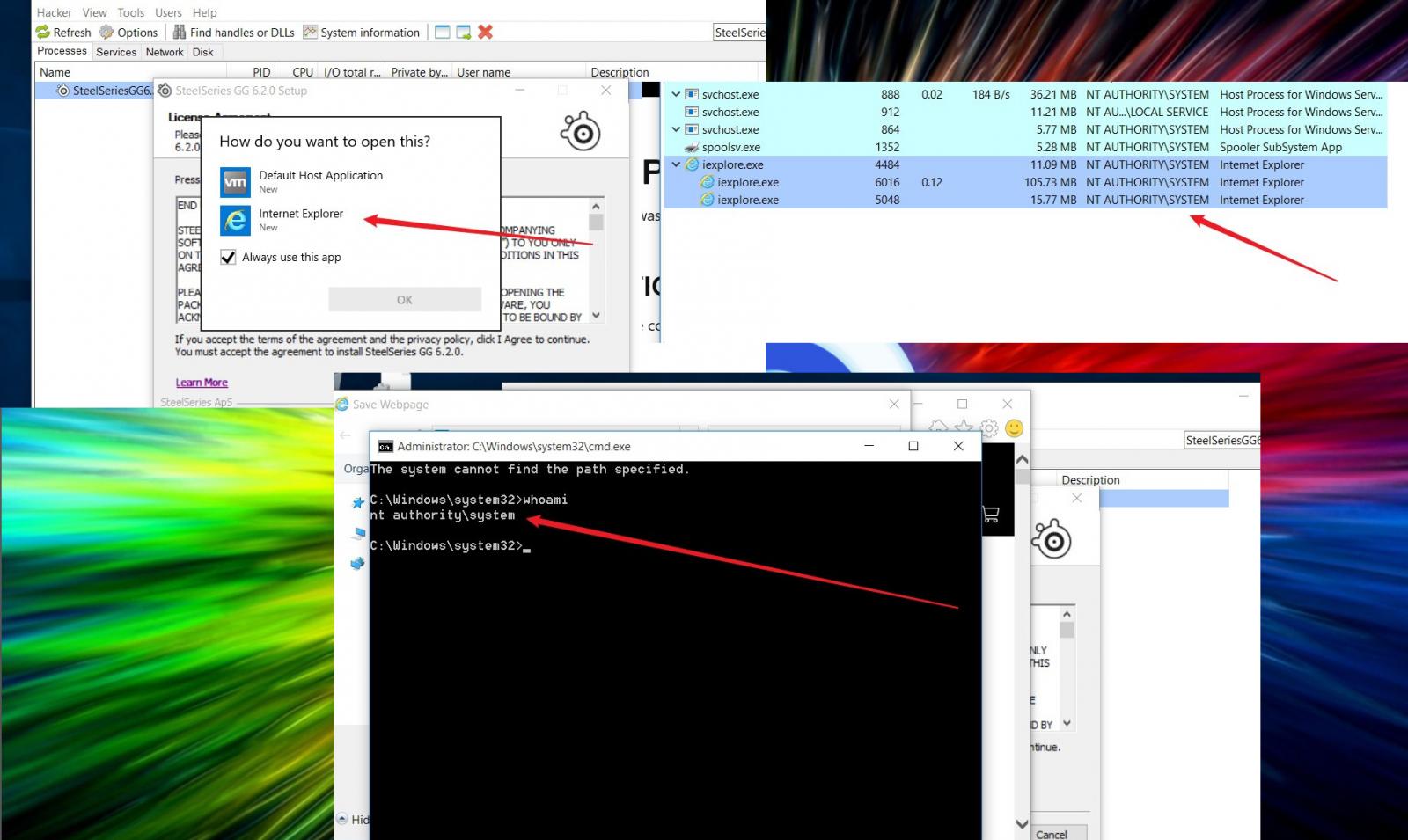Click the Find handles or DLLs binoculars
Viewport: 1408px width, 840px height.
(x=180, y=33)
